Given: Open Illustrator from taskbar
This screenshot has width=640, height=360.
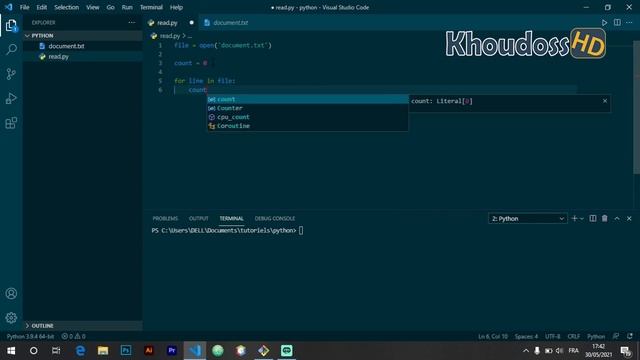Looking at the screenshot, I should click(x=149, y=351).
